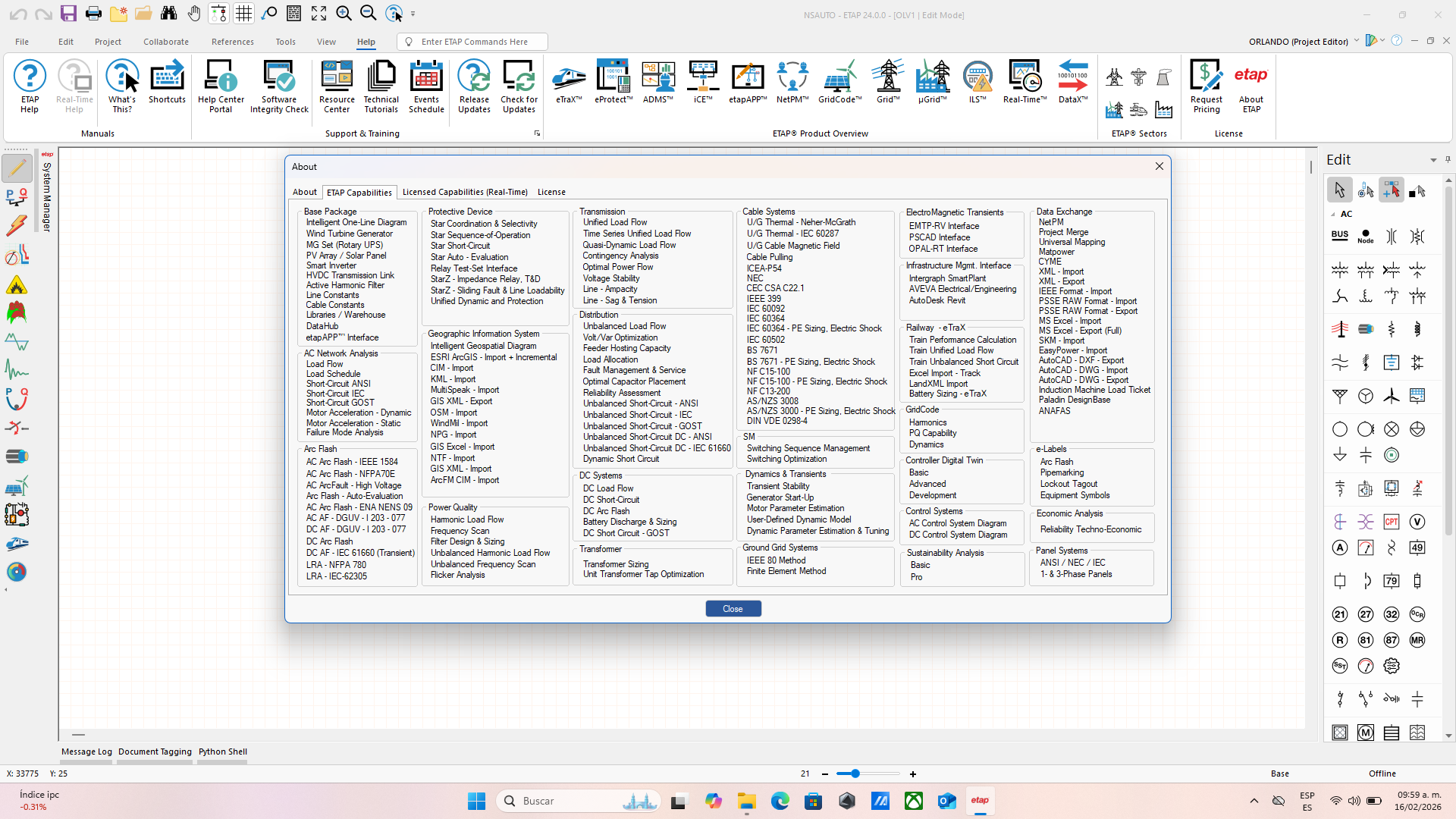Image resolution: width=1456 pixels, height=819 pixels.
Task: Click the Close button in About dialog
Action: (733, 609)
